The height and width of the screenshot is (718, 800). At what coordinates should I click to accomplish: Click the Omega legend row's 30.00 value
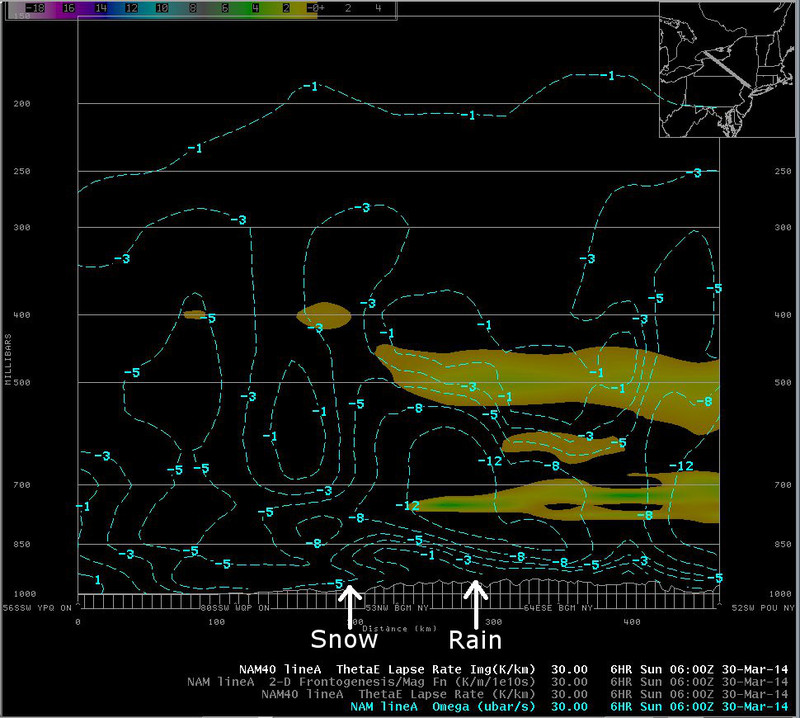click(x=569, y=707)
